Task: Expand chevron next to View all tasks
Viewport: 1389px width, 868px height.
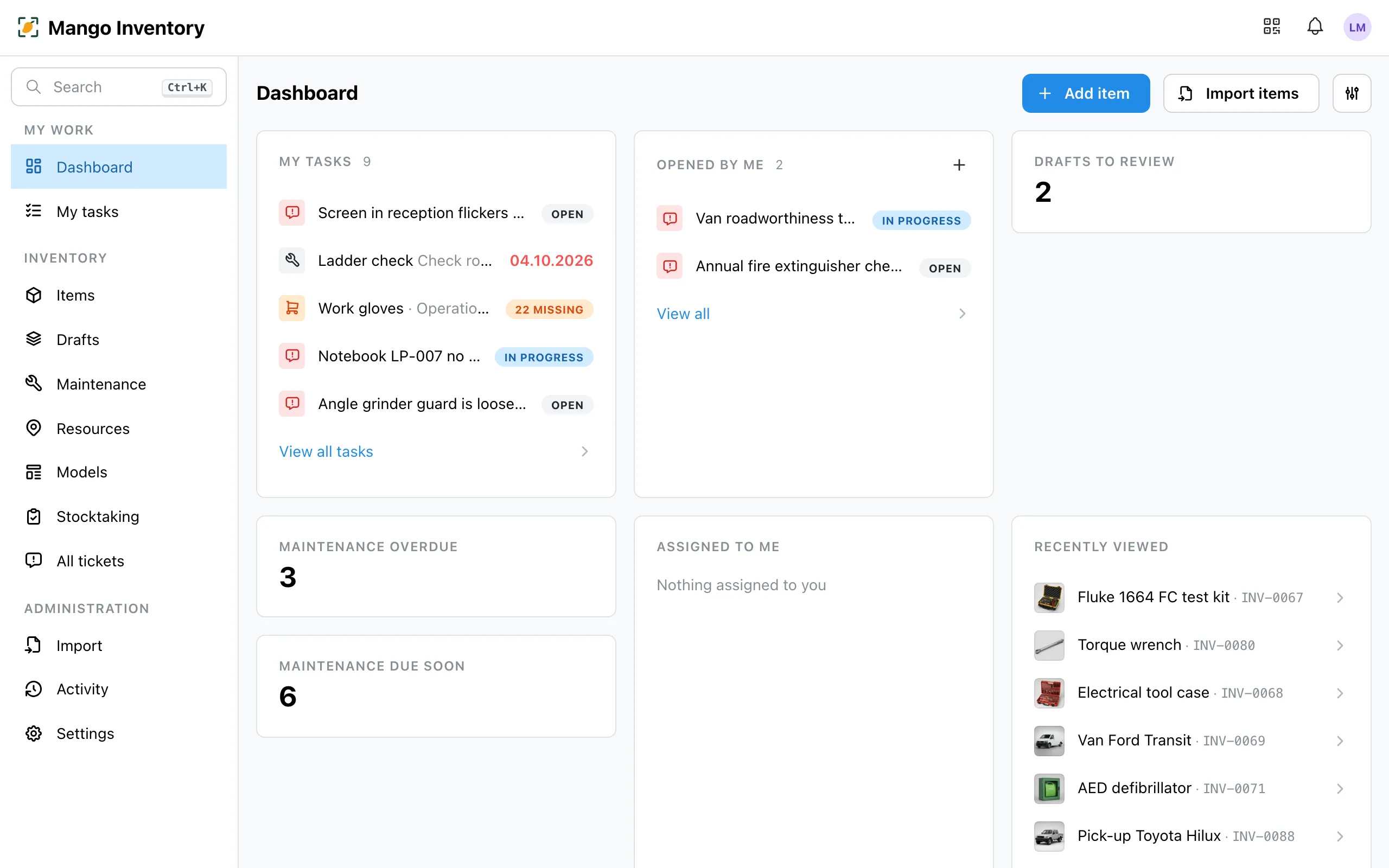Action: (x=584, y=452)
